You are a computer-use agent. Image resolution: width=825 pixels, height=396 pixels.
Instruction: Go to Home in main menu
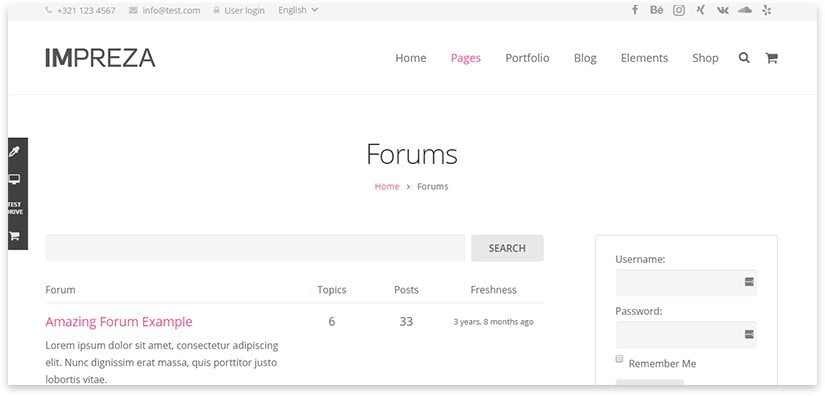[411, 58]
